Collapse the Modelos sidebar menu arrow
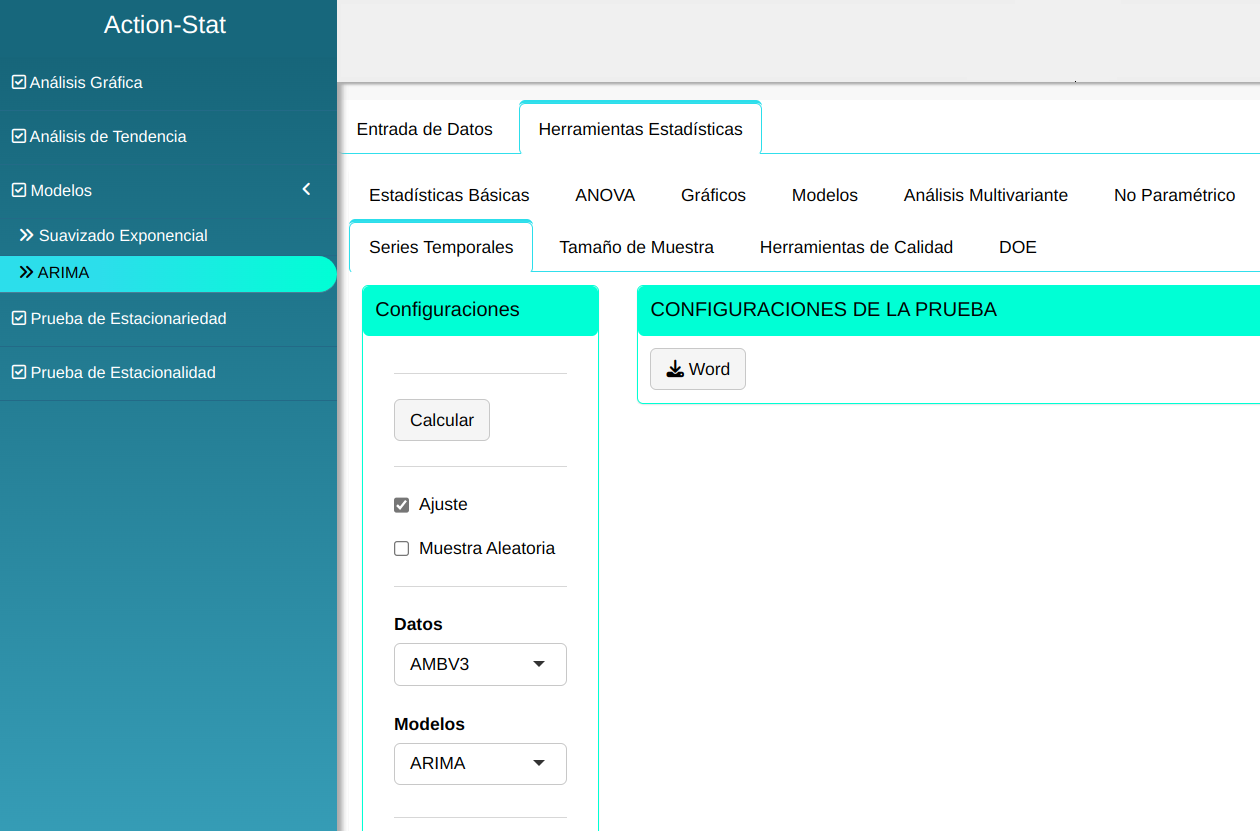Image resolution: width=1260 pixels, height=831 pixels. pyautogui.click(x=307, y=189)
